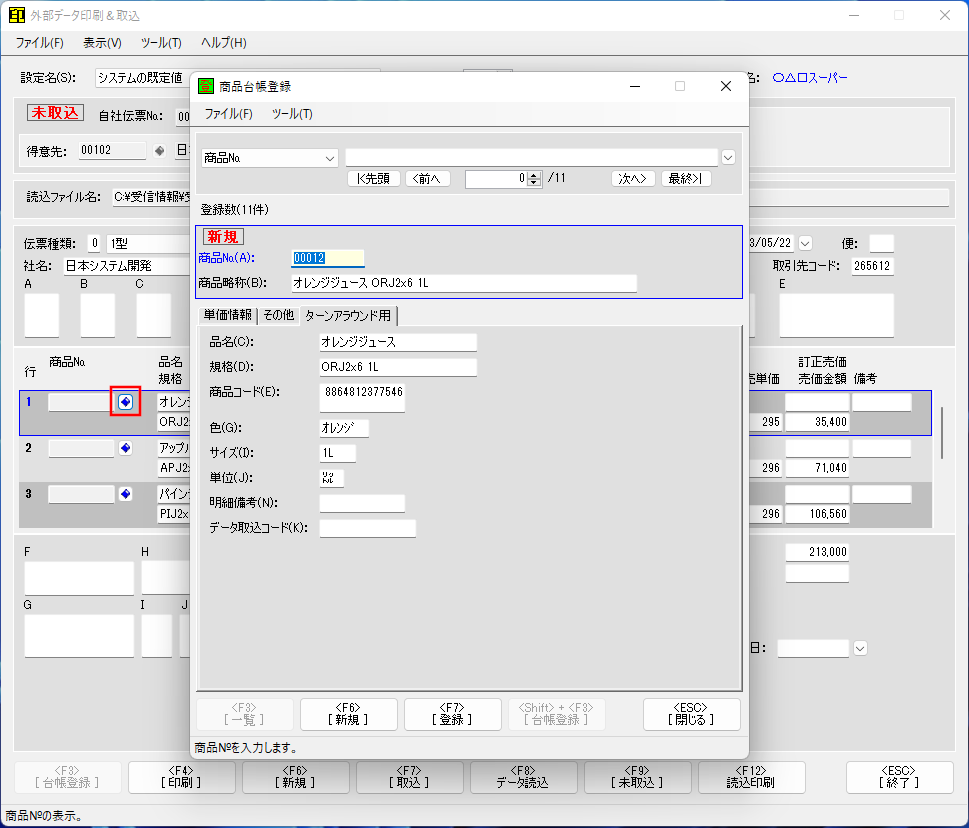Click the blue diamond button on row 2
Viewport: 969px width, 828px height.
(x=125, y=449)
